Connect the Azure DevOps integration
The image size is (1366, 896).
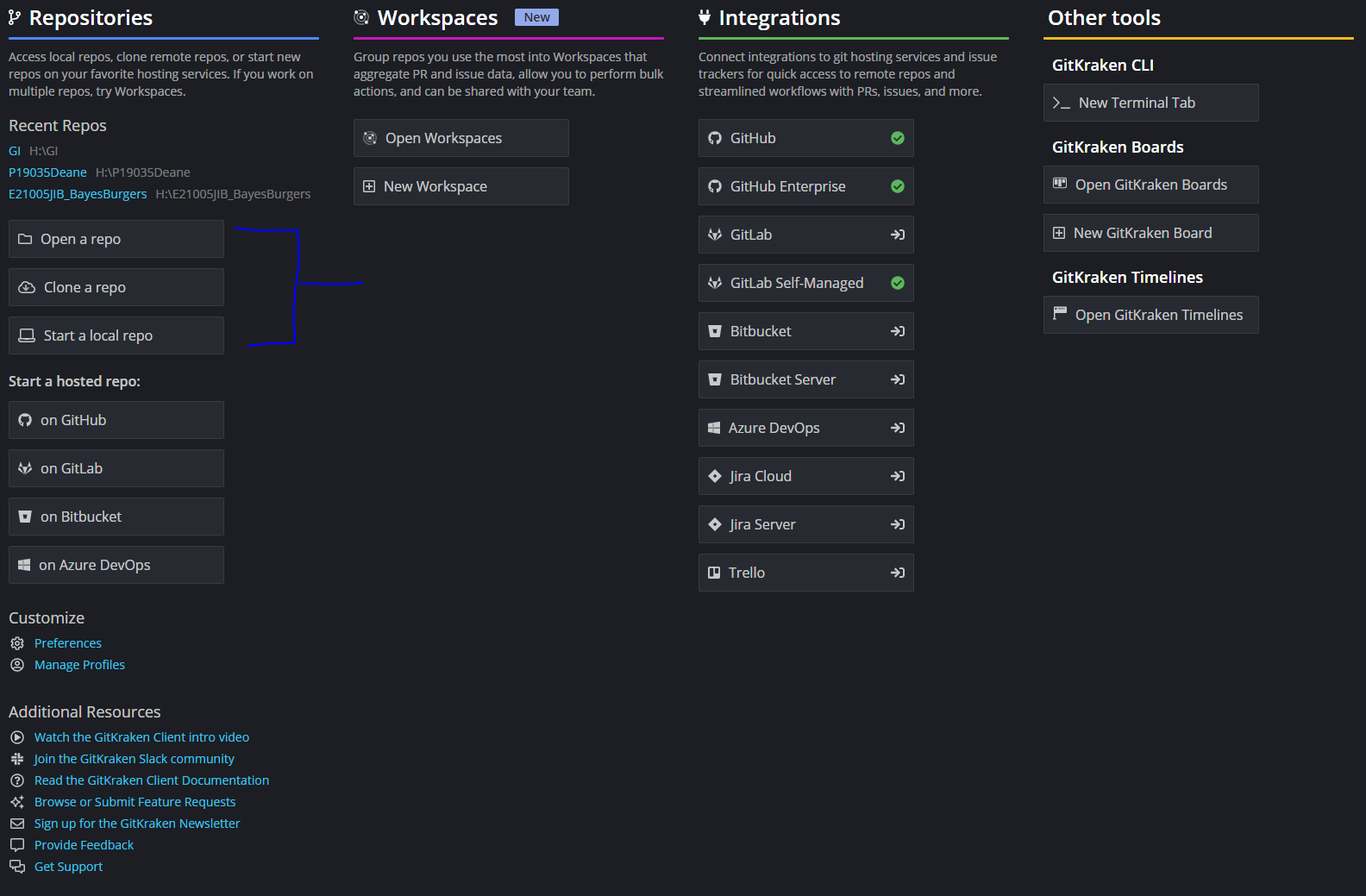(806, 428)
